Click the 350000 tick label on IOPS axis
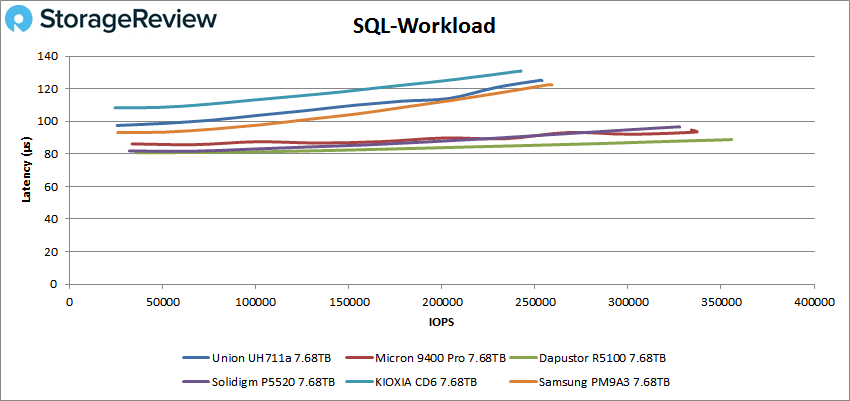The width and height of the screenshot is (850, 401). pos(721,302)
